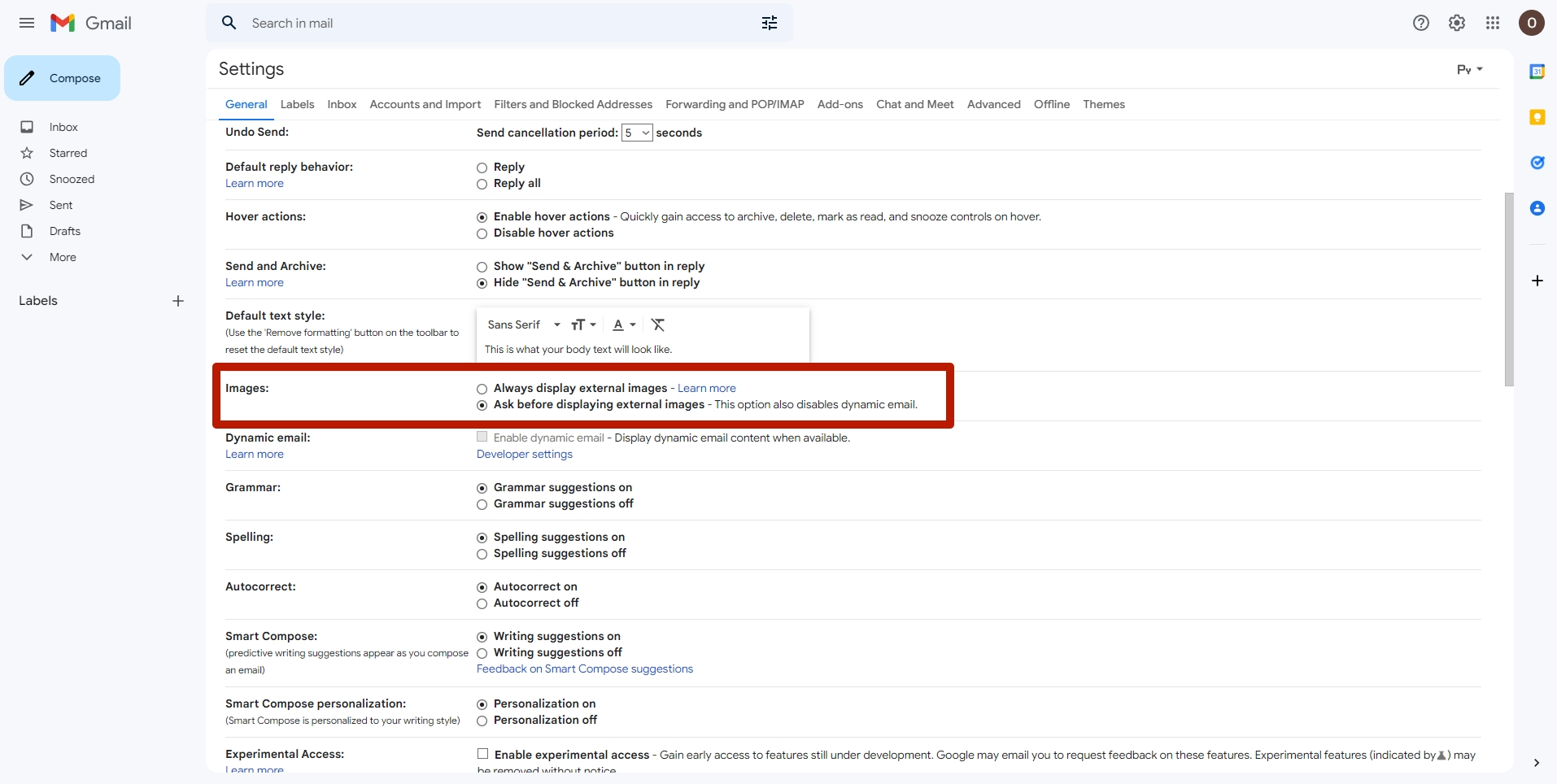Open Google Calendar from the side panel
Image resolution: width=1557 pixels, height=784 pixels.
[x=1538, y=71]
